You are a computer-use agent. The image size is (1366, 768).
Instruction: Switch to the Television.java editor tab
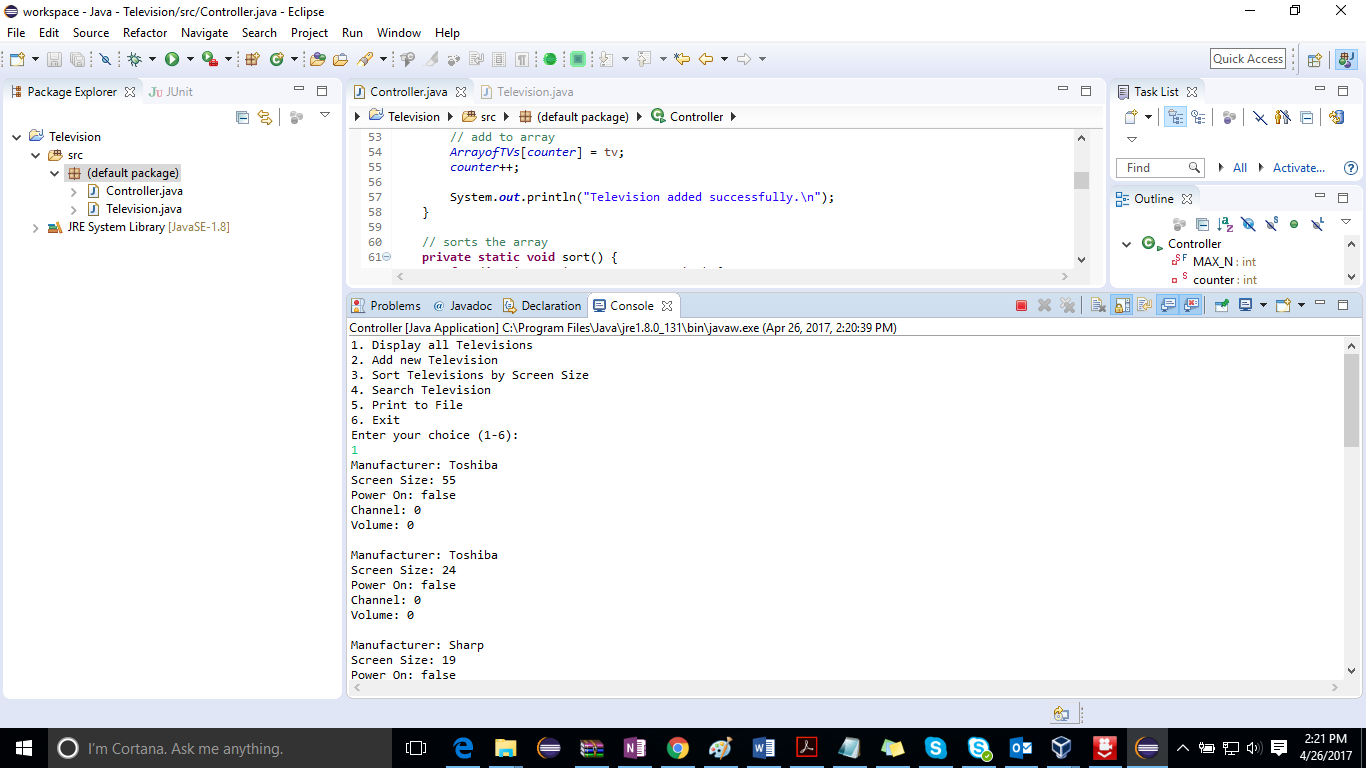tap(535, 91)
